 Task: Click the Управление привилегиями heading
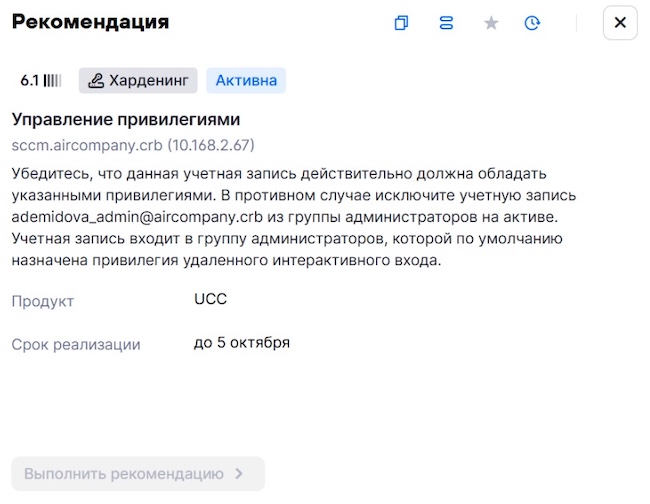tap(111, 120)
